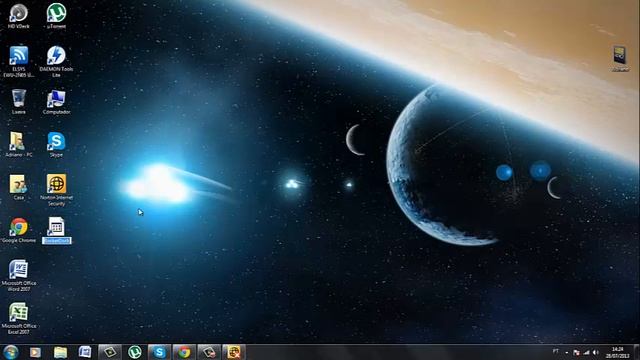640x360 pixels.
Task: Open Norton Internet Security desktop shortcut
Action: (x=56, y=190)
